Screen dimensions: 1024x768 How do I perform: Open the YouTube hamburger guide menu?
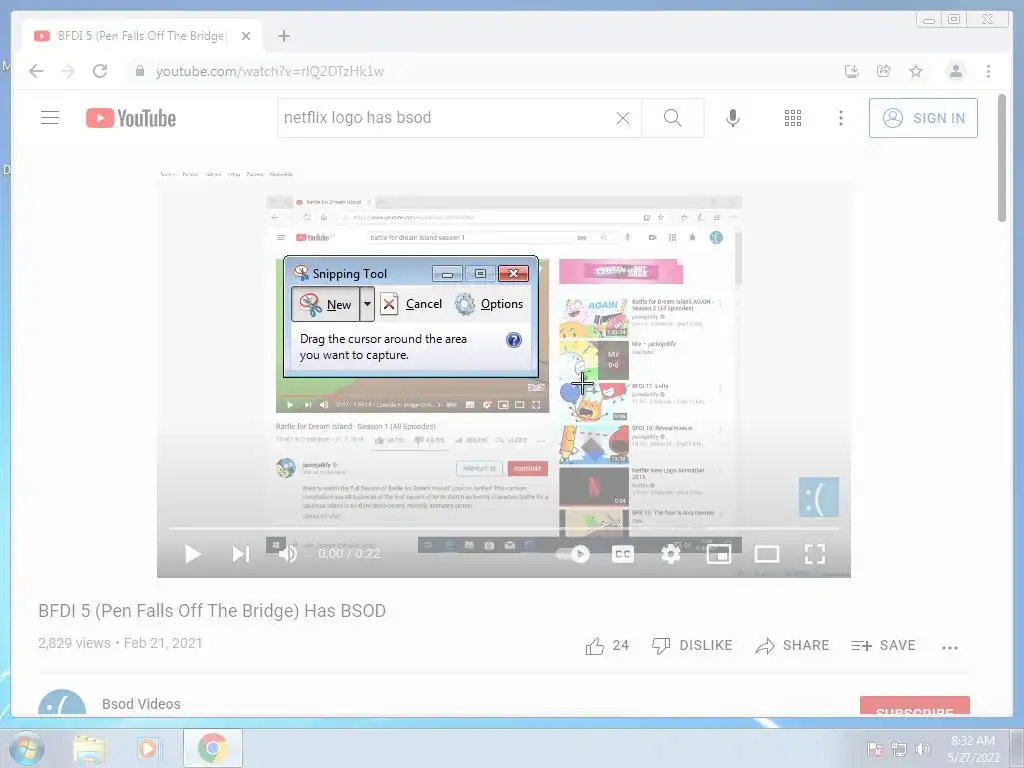coord(50,118)
